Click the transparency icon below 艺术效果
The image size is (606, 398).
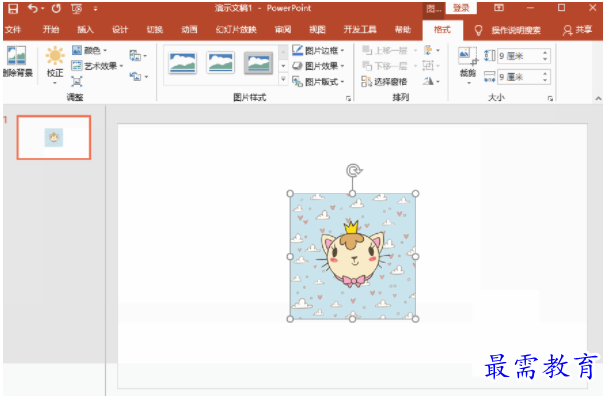(x=77, y=81)
